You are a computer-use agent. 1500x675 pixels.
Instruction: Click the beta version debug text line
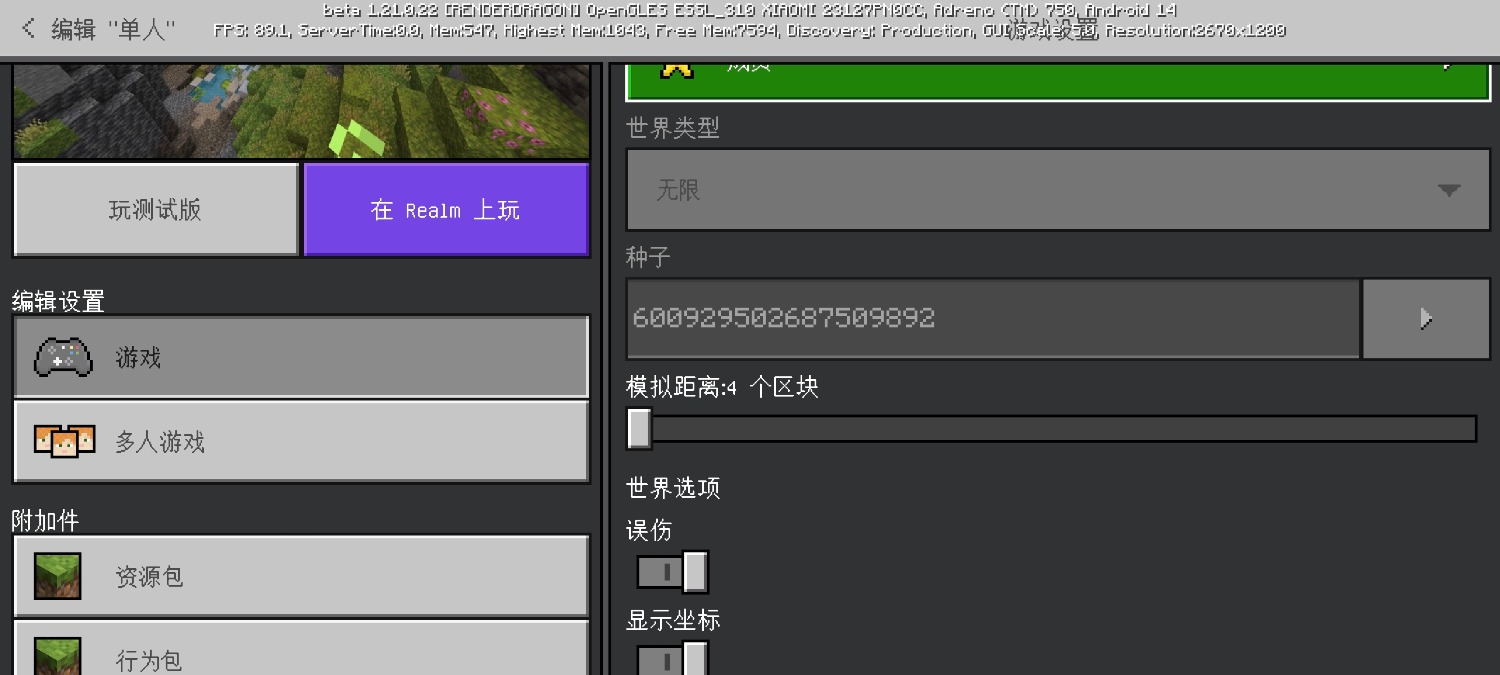click(750, 10)
